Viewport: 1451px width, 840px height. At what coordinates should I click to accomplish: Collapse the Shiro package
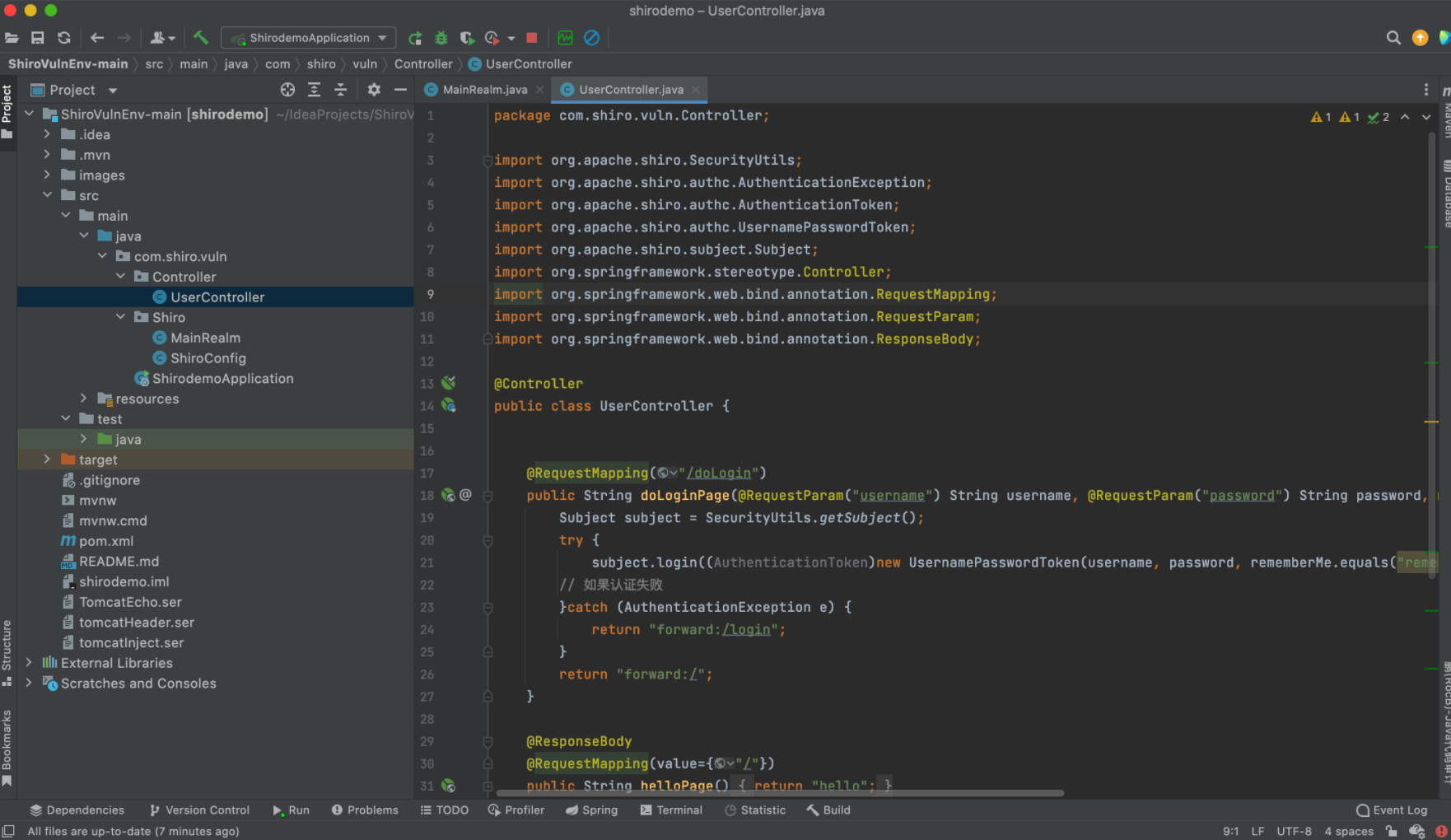(120, 317)
